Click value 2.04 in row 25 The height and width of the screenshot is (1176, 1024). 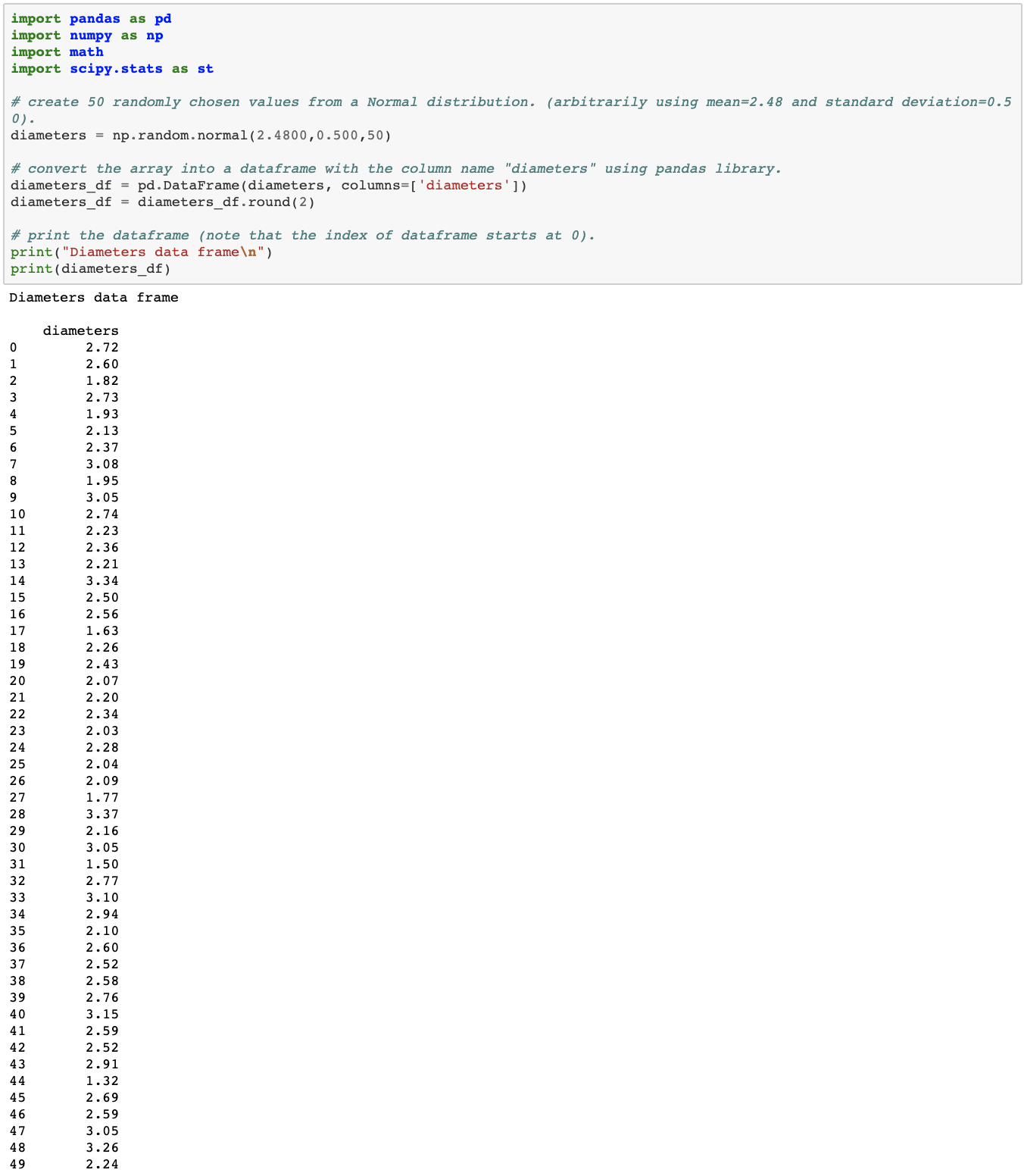tap(102, 765)
